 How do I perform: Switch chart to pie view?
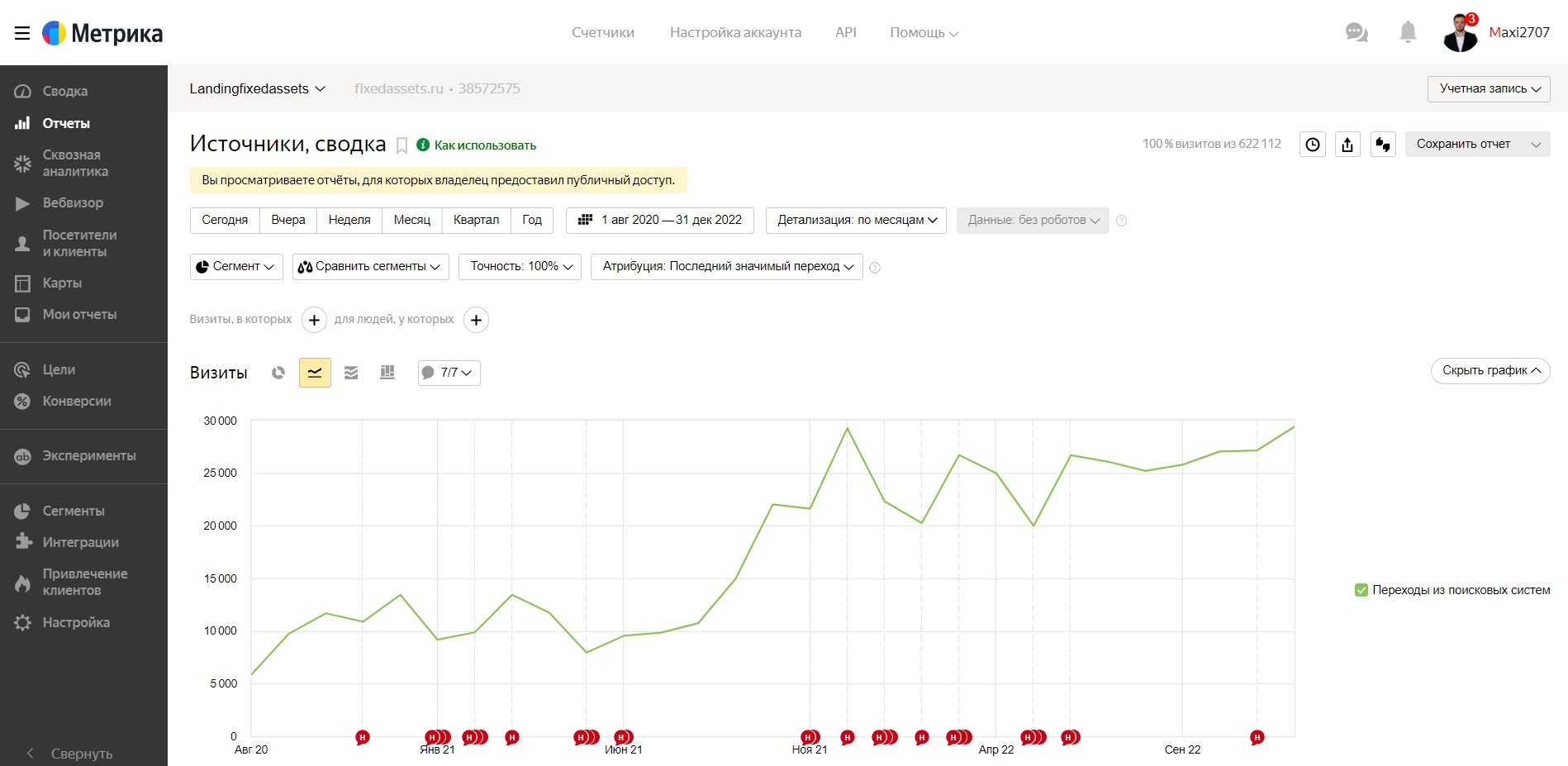point(278,373)
